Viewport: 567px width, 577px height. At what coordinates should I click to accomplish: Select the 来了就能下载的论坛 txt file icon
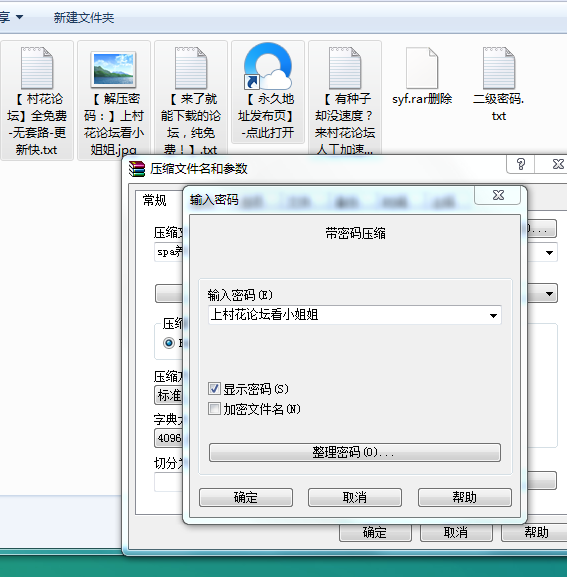(191, 68)
